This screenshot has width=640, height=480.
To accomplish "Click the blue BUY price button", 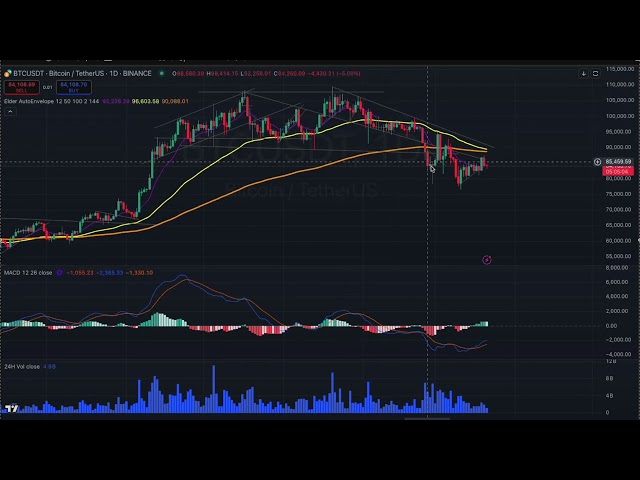I will click(x=73, y=87).
